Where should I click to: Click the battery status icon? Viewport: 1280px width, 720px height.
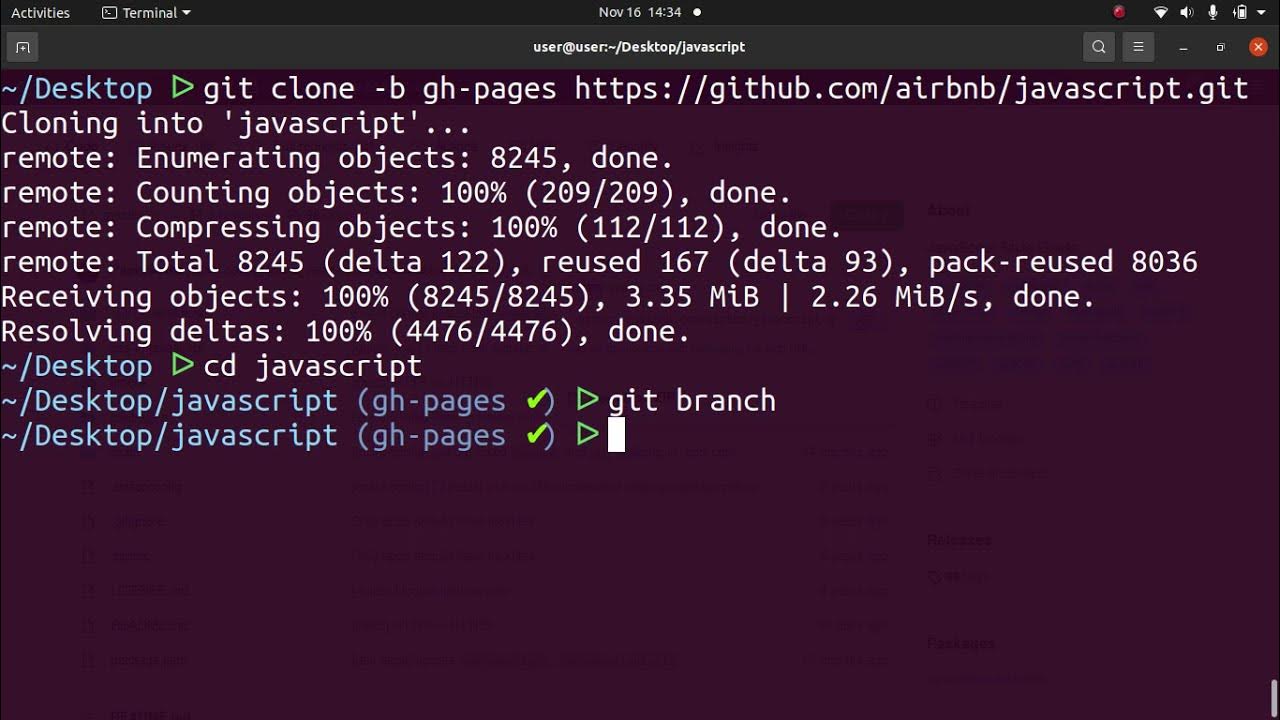pyautogui.click(x=1240, y=13)
